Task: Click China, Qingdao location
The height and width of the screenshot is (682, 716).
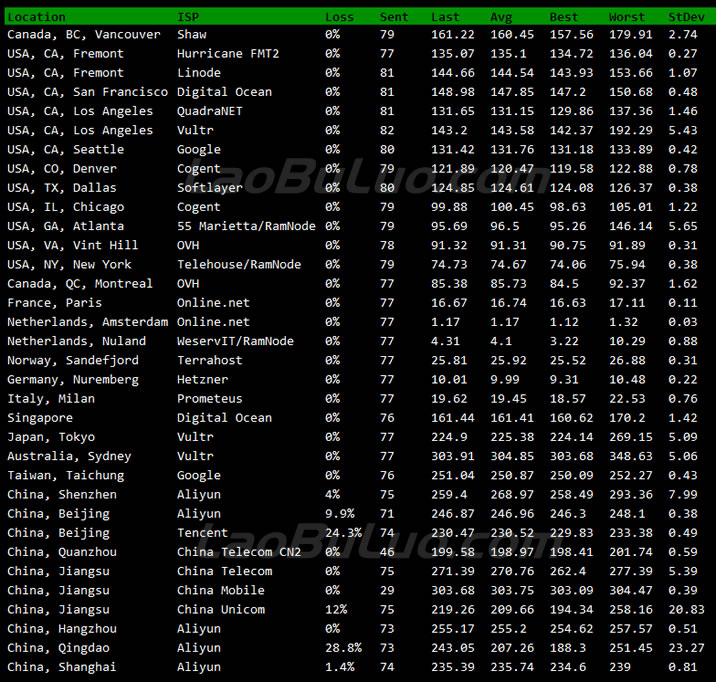Action: 58,648
